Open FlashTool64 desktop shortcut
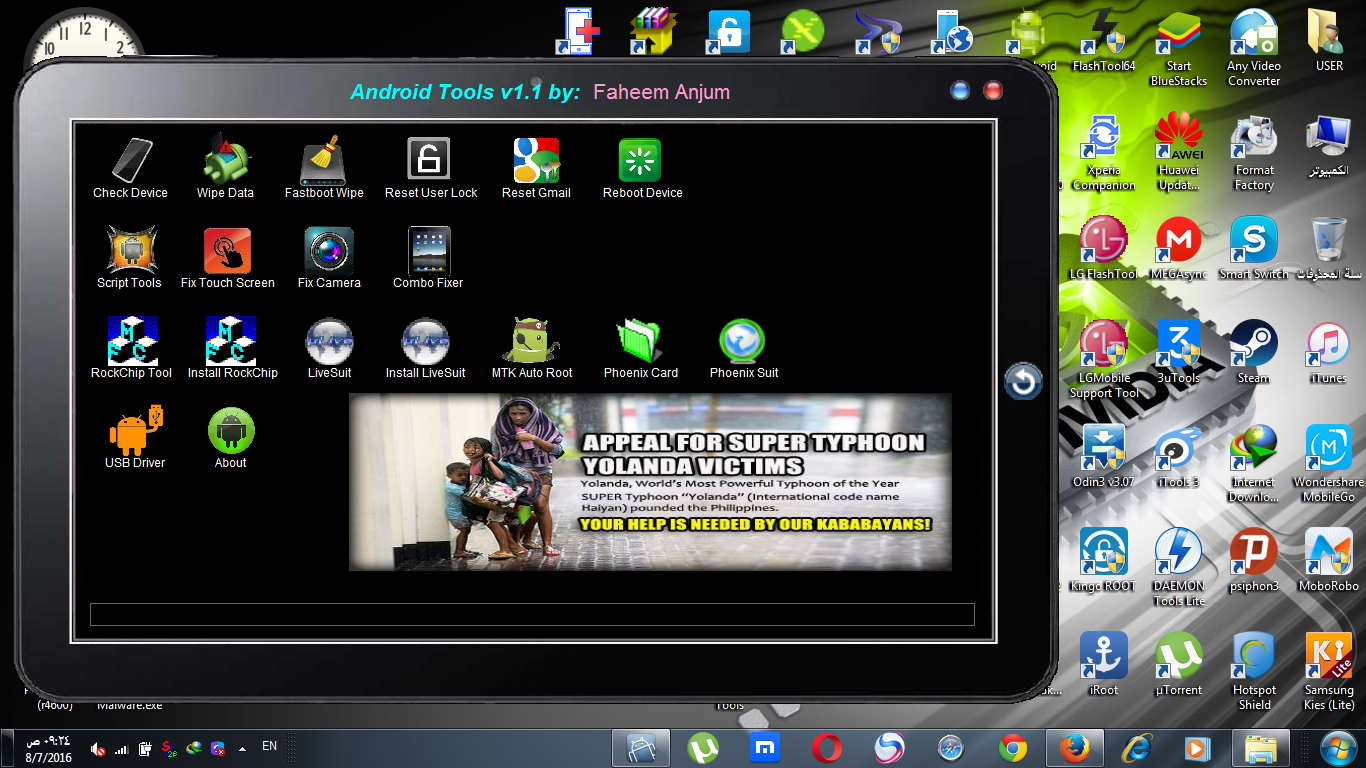The image size is (1366, 768). point(1104,41)
